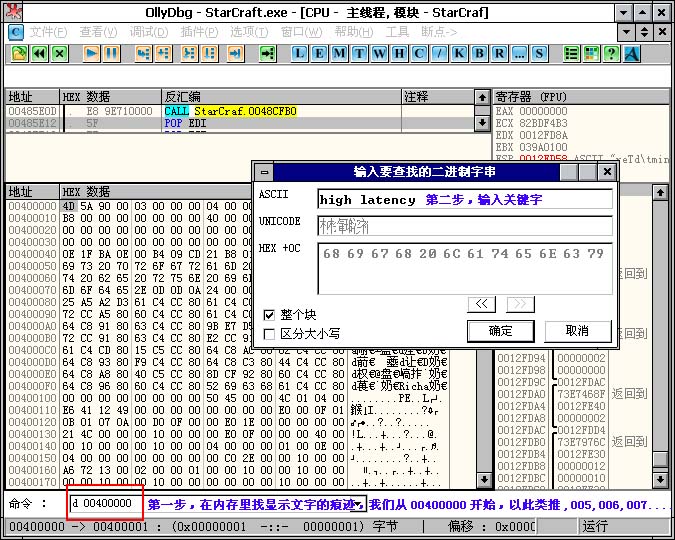Show the Call stack with the K icon
675x540 pixels.
(x=459, y=54)
